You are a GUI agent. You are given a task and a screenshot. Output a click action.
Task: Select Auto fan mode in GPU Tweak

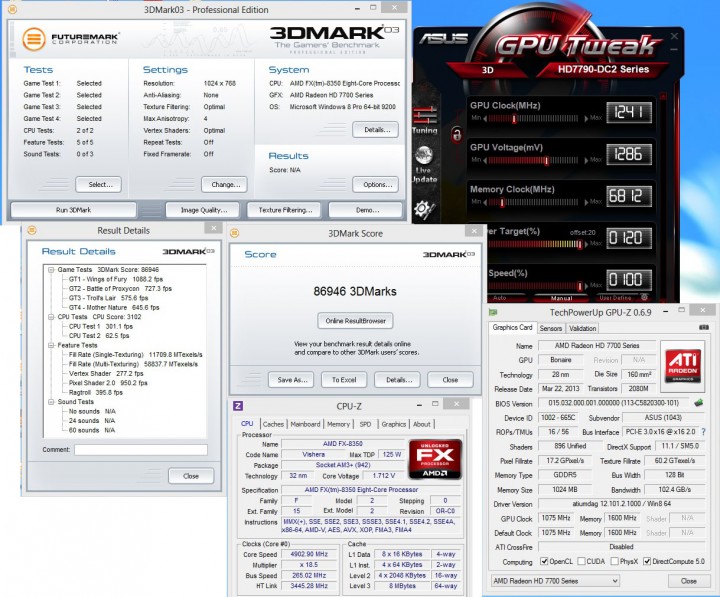[500, 298]
